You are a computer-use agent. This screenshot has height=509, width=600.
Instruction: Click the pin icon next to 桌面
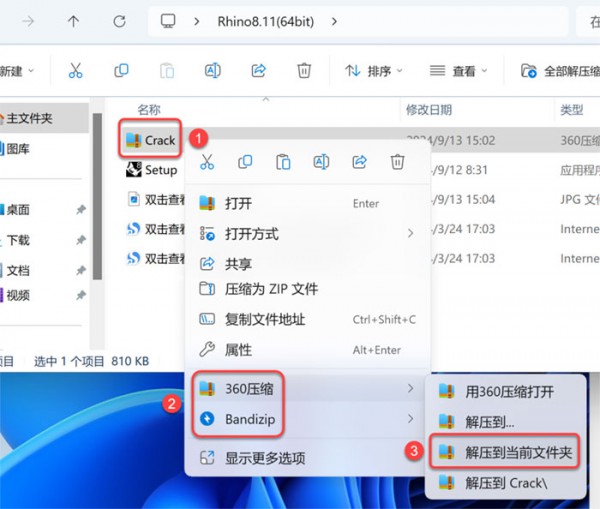[x=81, y=210]
